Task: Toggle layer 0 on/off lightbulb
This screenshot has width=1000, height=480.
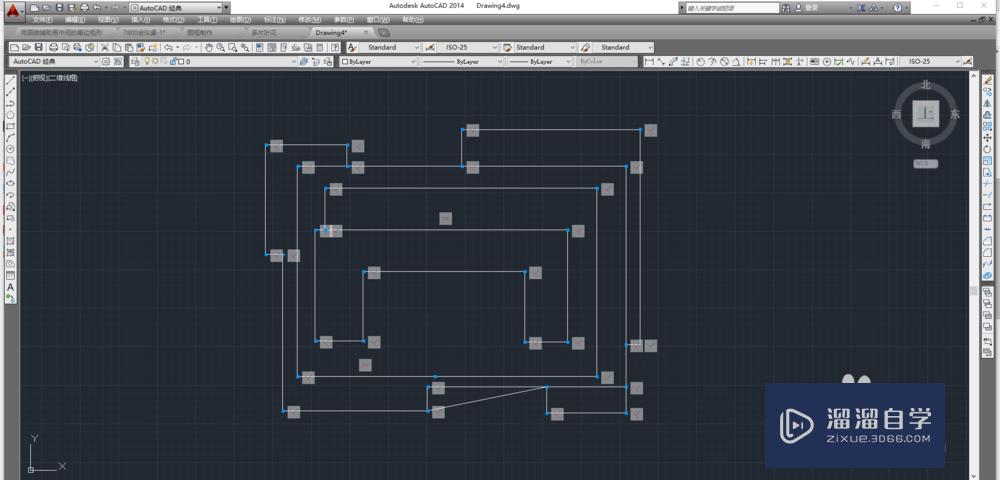Action: point(147,61)
